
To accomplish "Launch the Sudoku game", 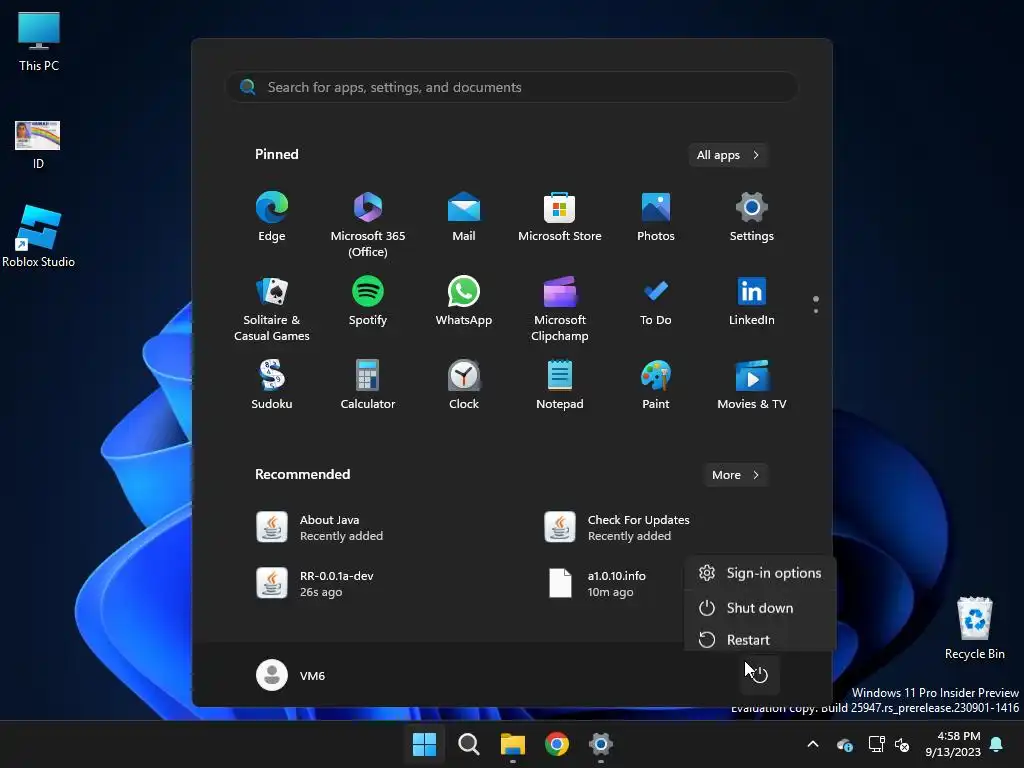I will point(272,386).
